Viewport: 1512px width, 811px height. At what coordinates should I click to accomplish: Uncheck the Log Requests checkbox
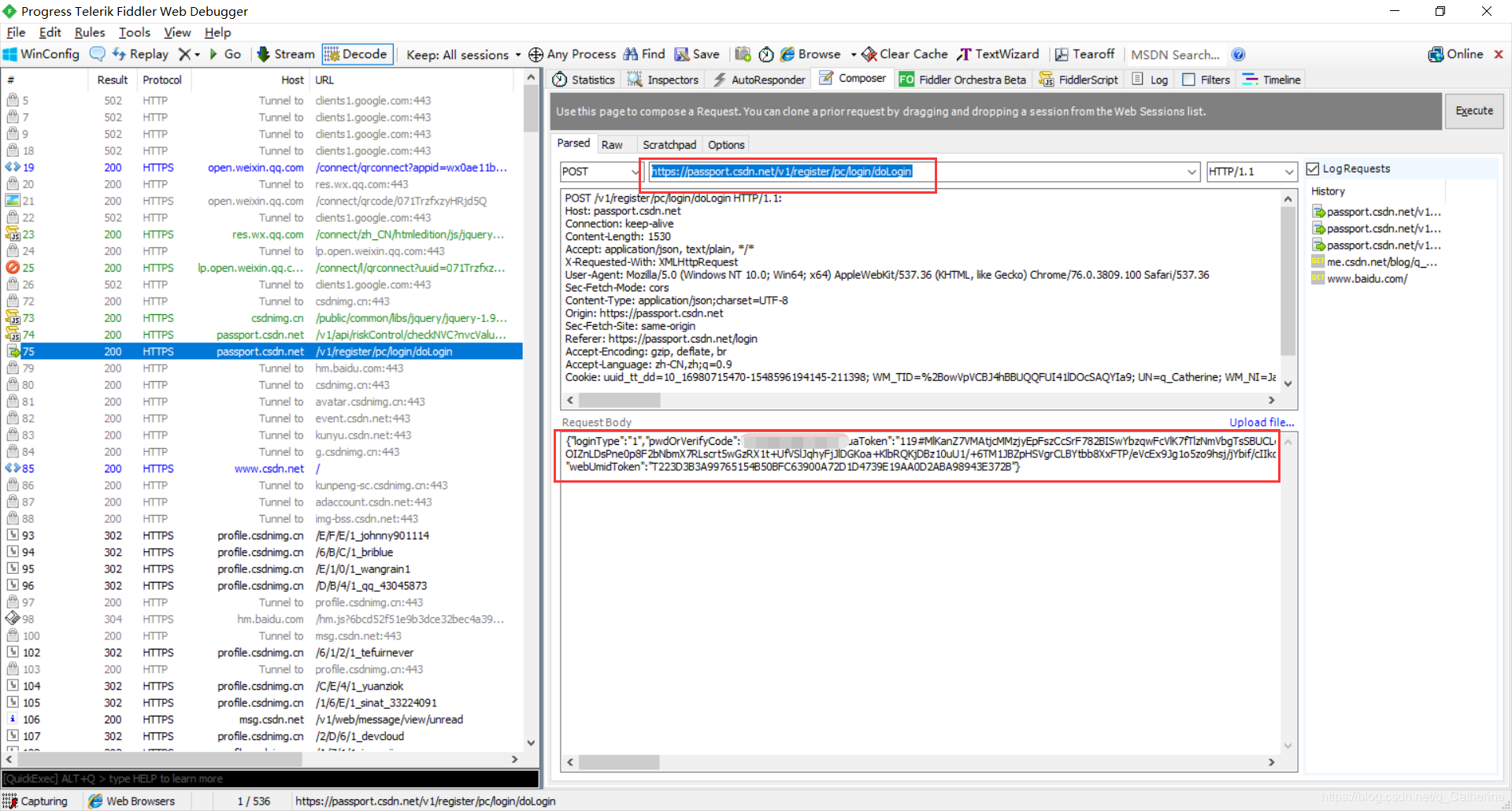click(1314, 168)
